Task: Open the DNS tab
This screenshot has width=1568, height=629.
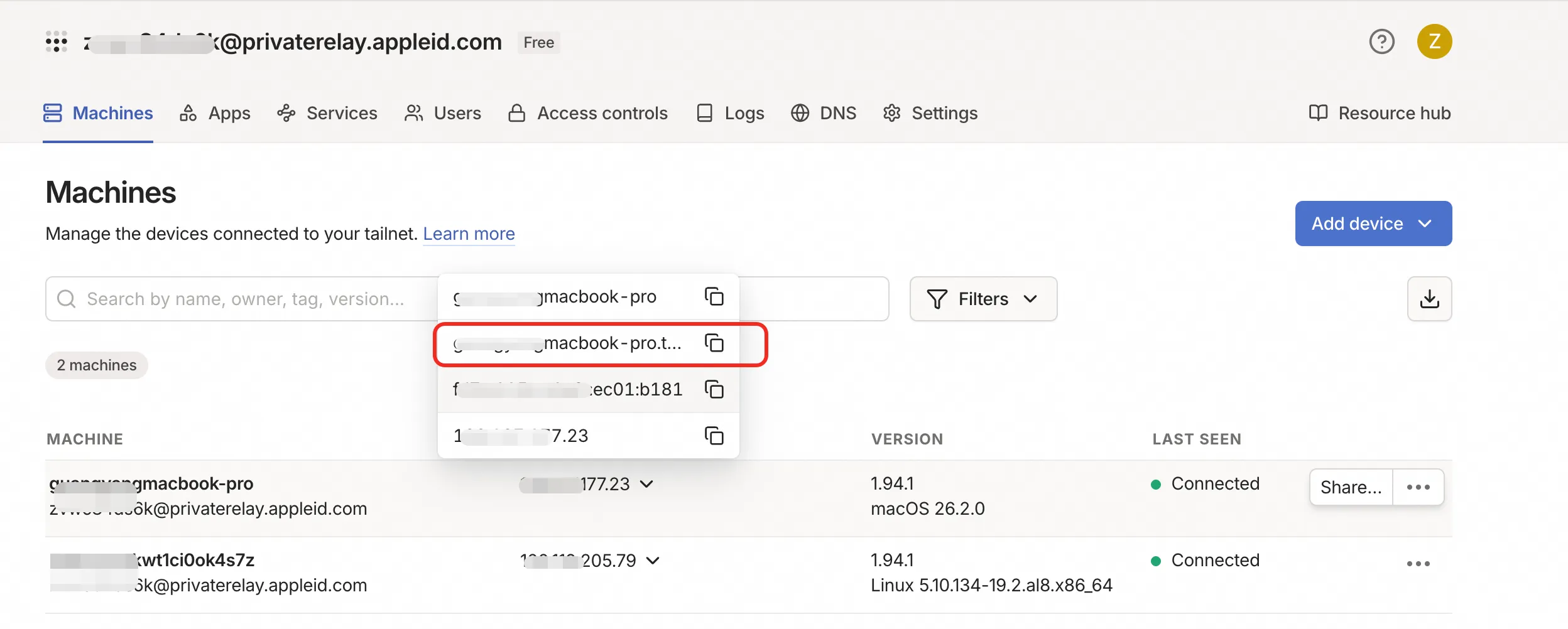Action: coord(824,113)
